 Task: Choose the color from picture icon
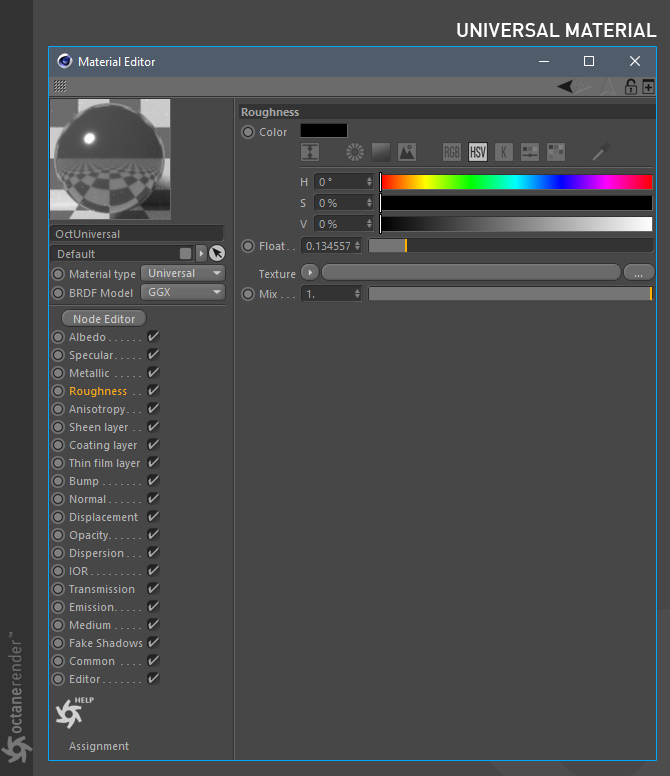click(407, 152)
